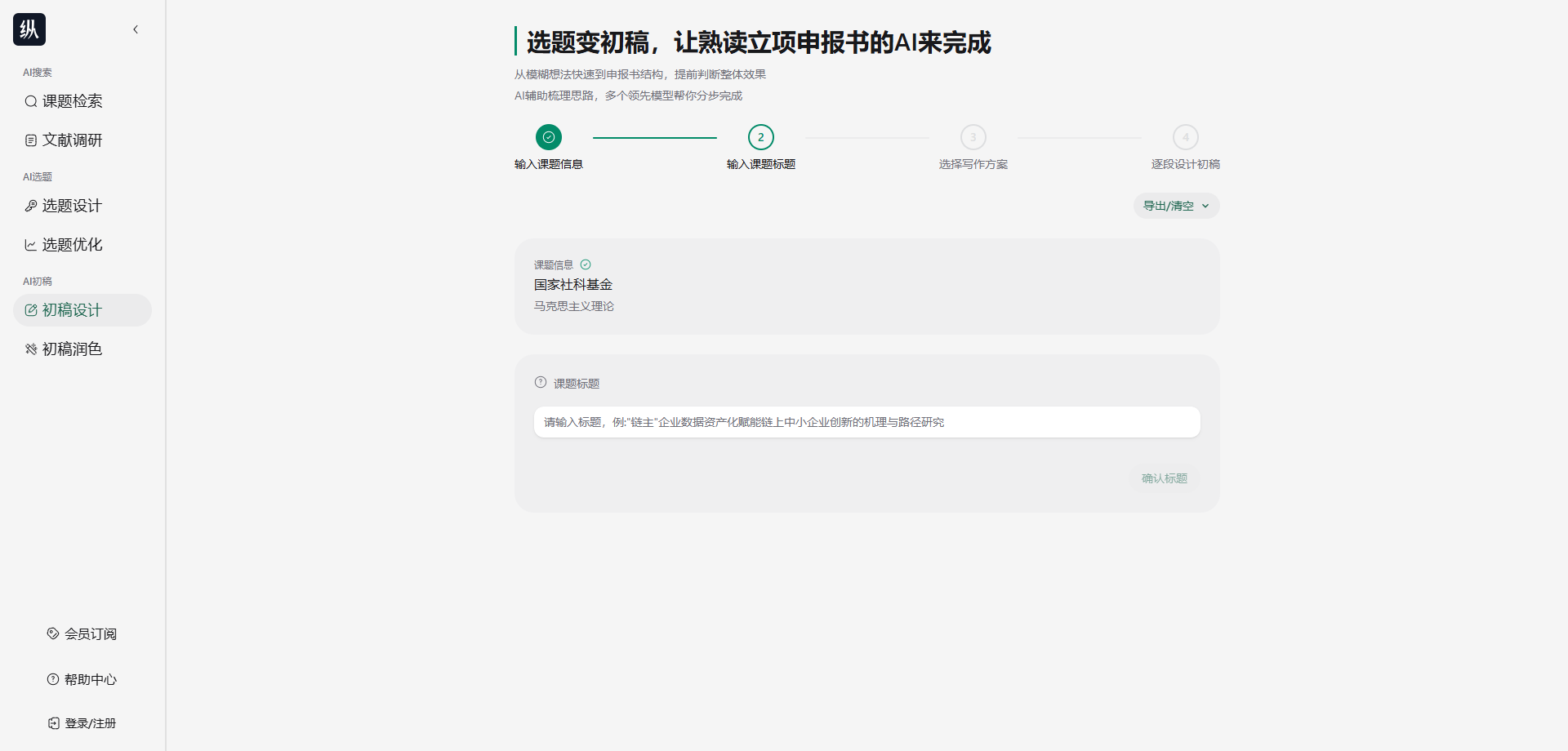Click 国家社科基金 text in info card
The width and height of the screenshot is (1568, 751).
(x=573, y=285)
